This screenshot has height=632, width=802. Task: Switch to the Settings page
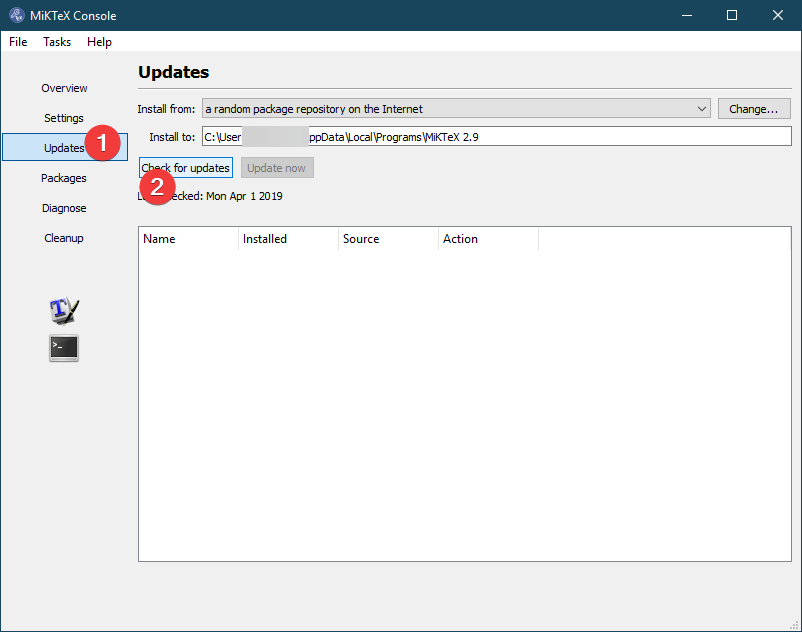click(x=64, y=118)
